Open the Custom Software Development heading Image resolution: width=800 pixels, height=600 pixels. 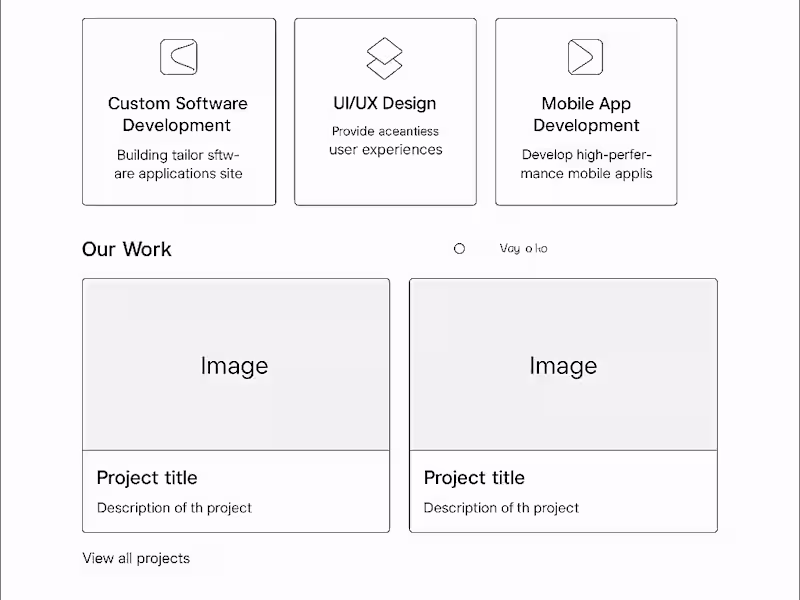click(x=178, y=114)
